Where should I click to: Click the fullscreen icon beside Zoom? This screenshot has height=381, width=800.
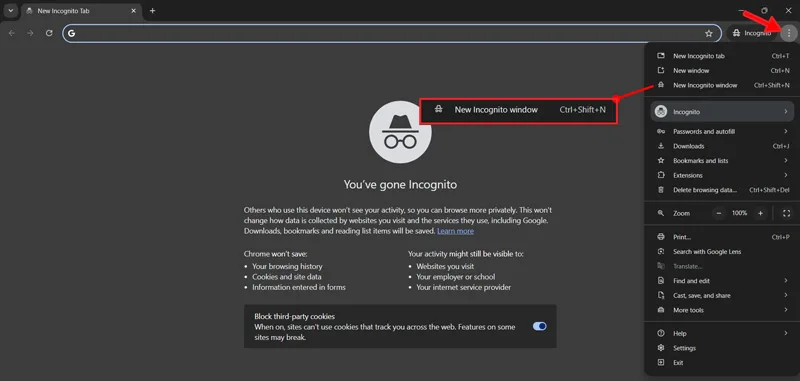[x=786, y=213]
